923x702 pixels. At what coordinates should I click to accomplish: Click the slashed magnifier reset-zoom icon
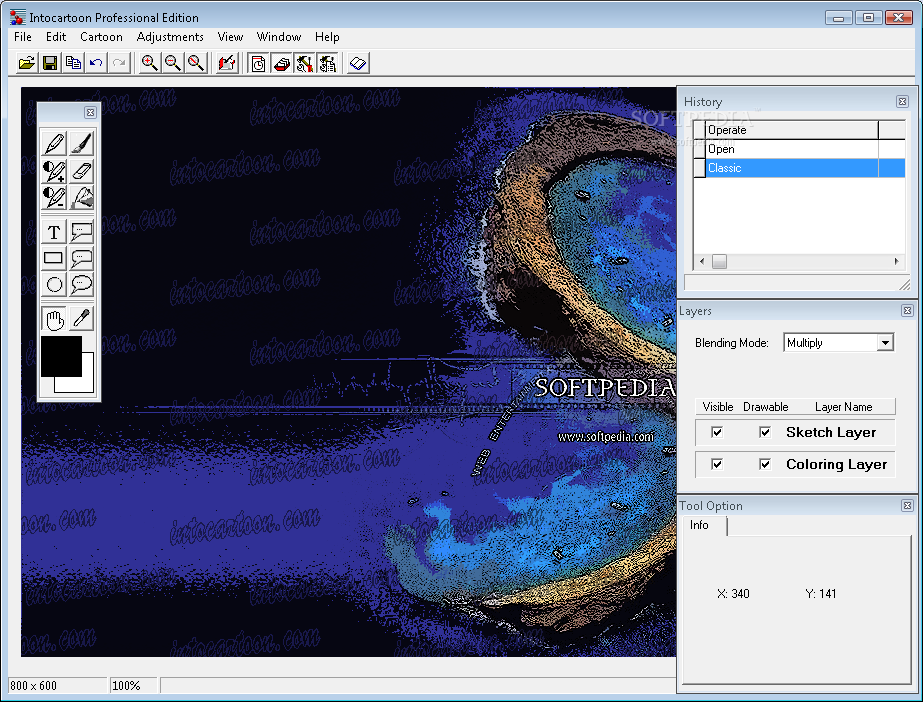(196, 63)
